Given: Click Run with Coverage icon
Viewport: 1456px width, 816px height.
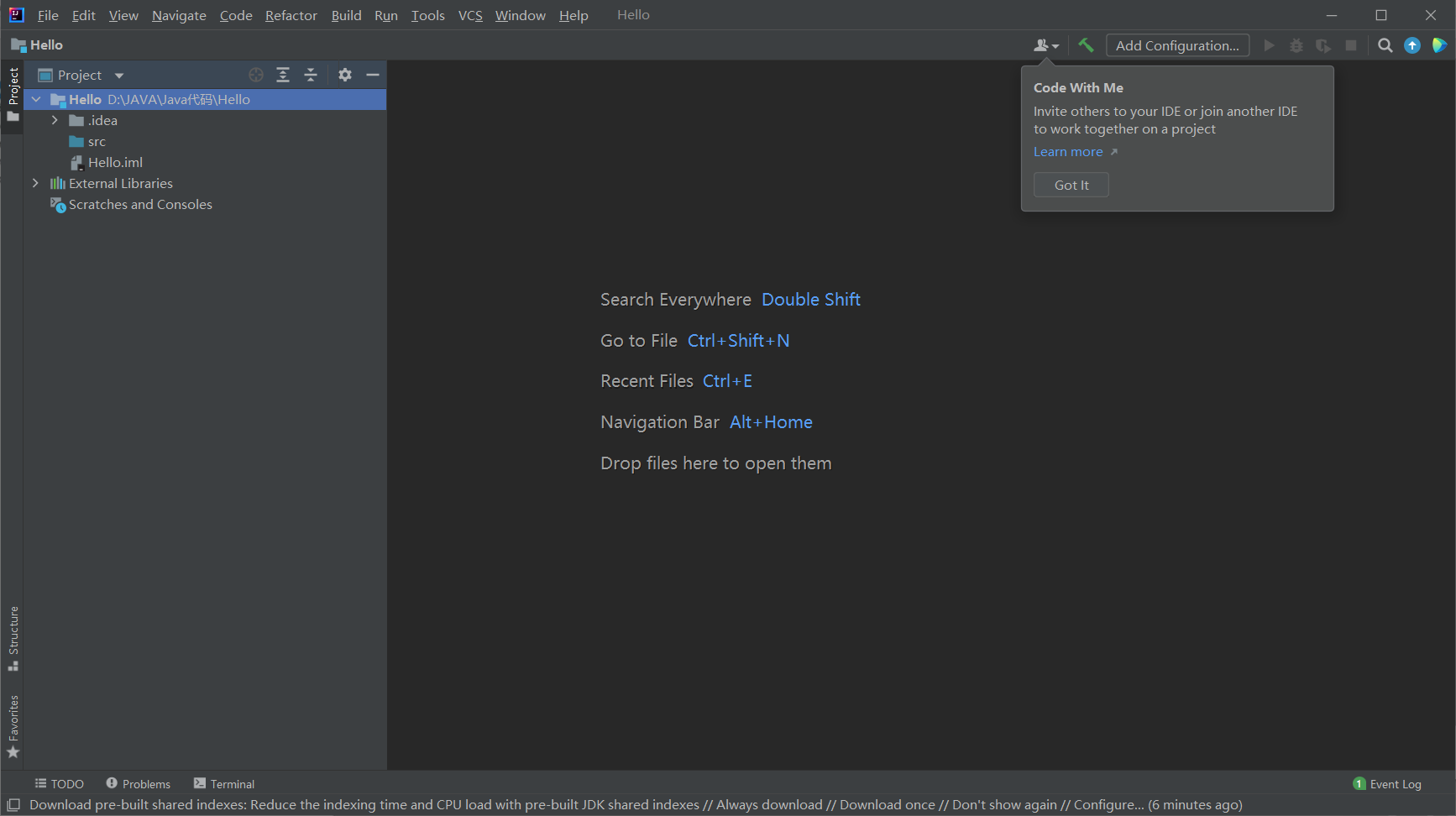Looking at the screenshot, I should pyautogui.click(x=1323, y=45).
